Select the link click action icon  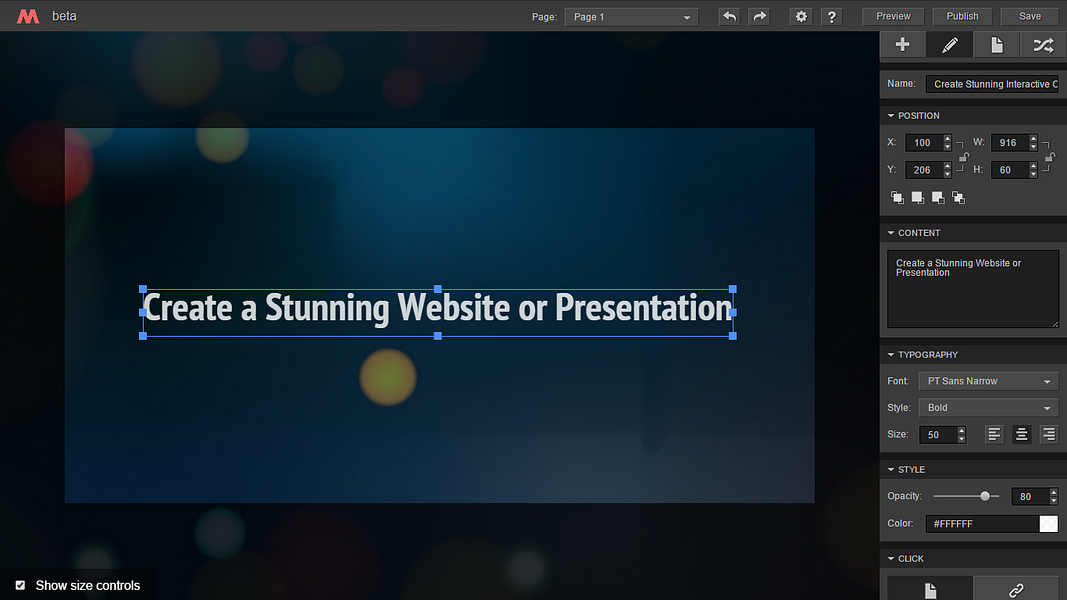pyautogui.click(x=1016, y=589)
